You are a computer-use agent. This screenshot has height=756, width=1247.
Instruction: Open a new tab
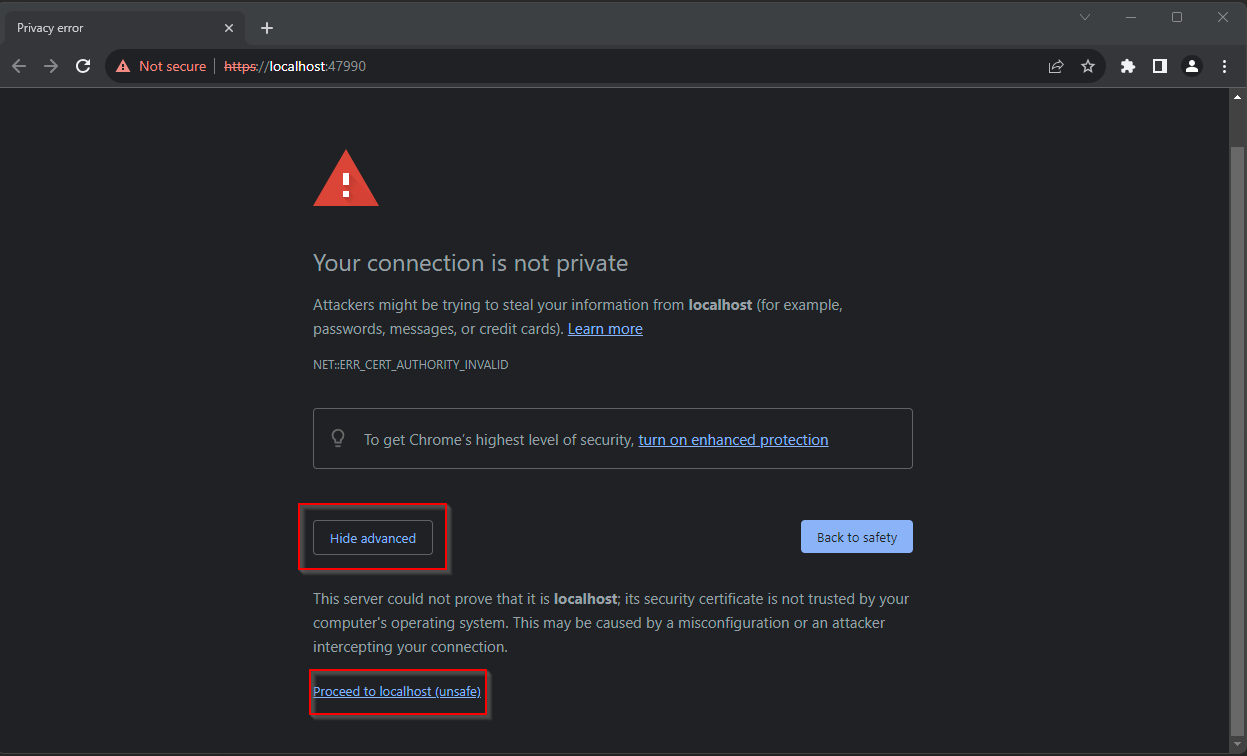coord(267,28)
